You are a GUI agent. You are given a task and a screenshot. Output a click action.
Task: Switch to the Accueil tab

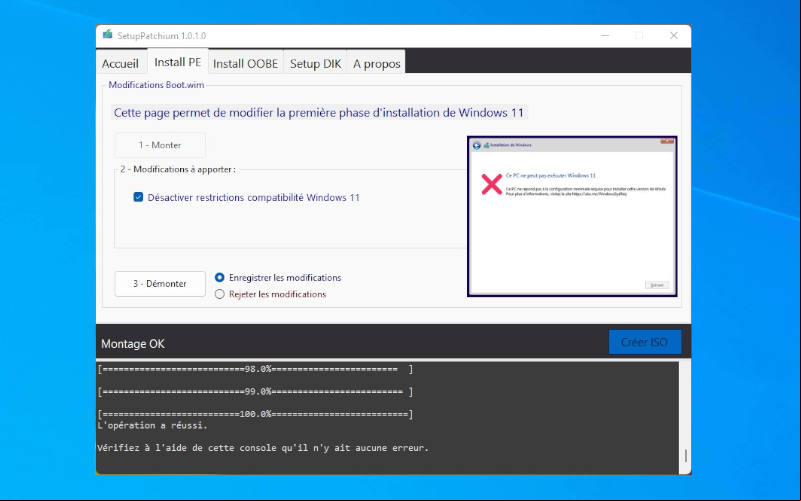120,63
